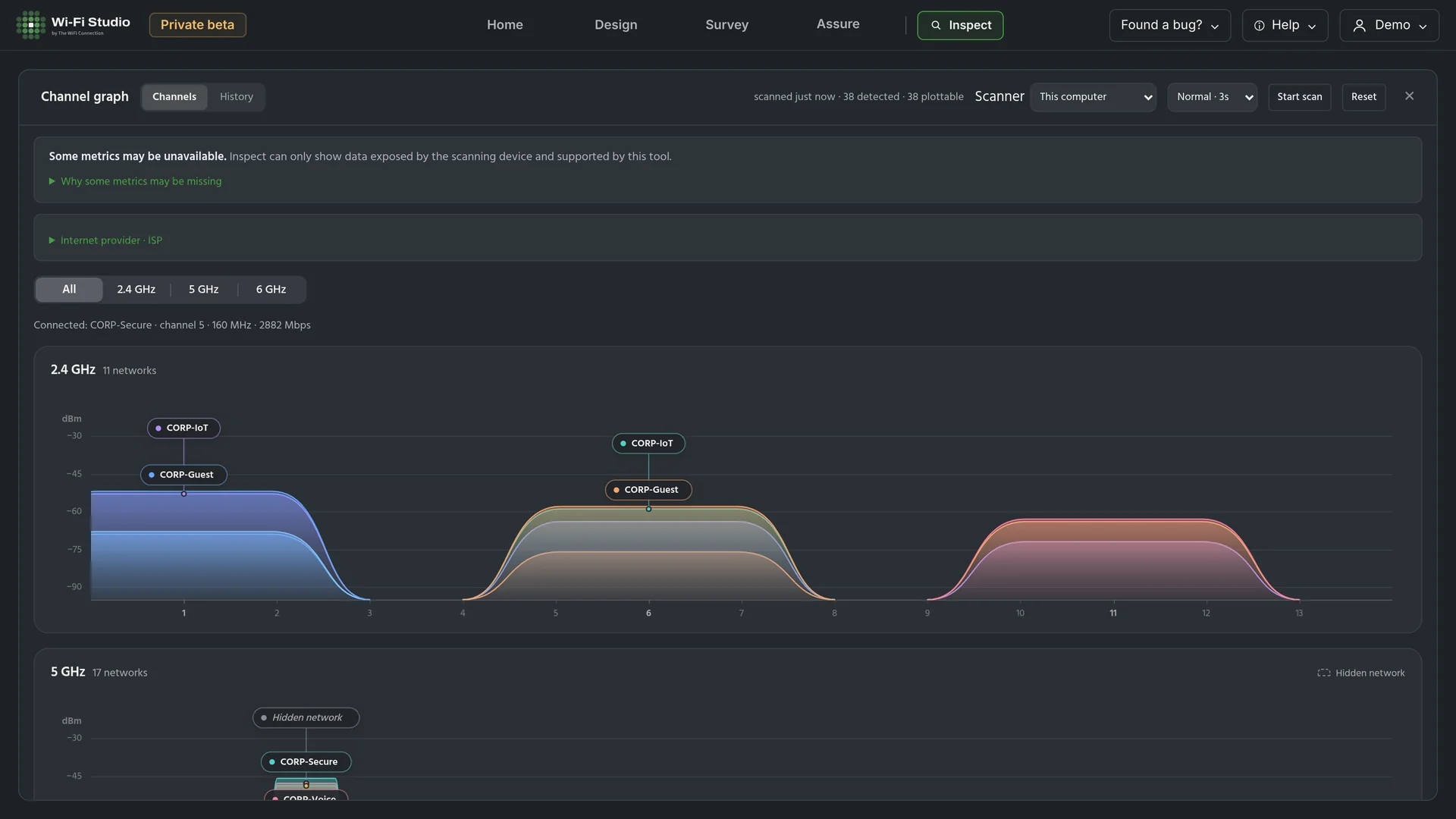
Task: Select the CORP-Guest label on channel 6
Action: pos(648,490)
